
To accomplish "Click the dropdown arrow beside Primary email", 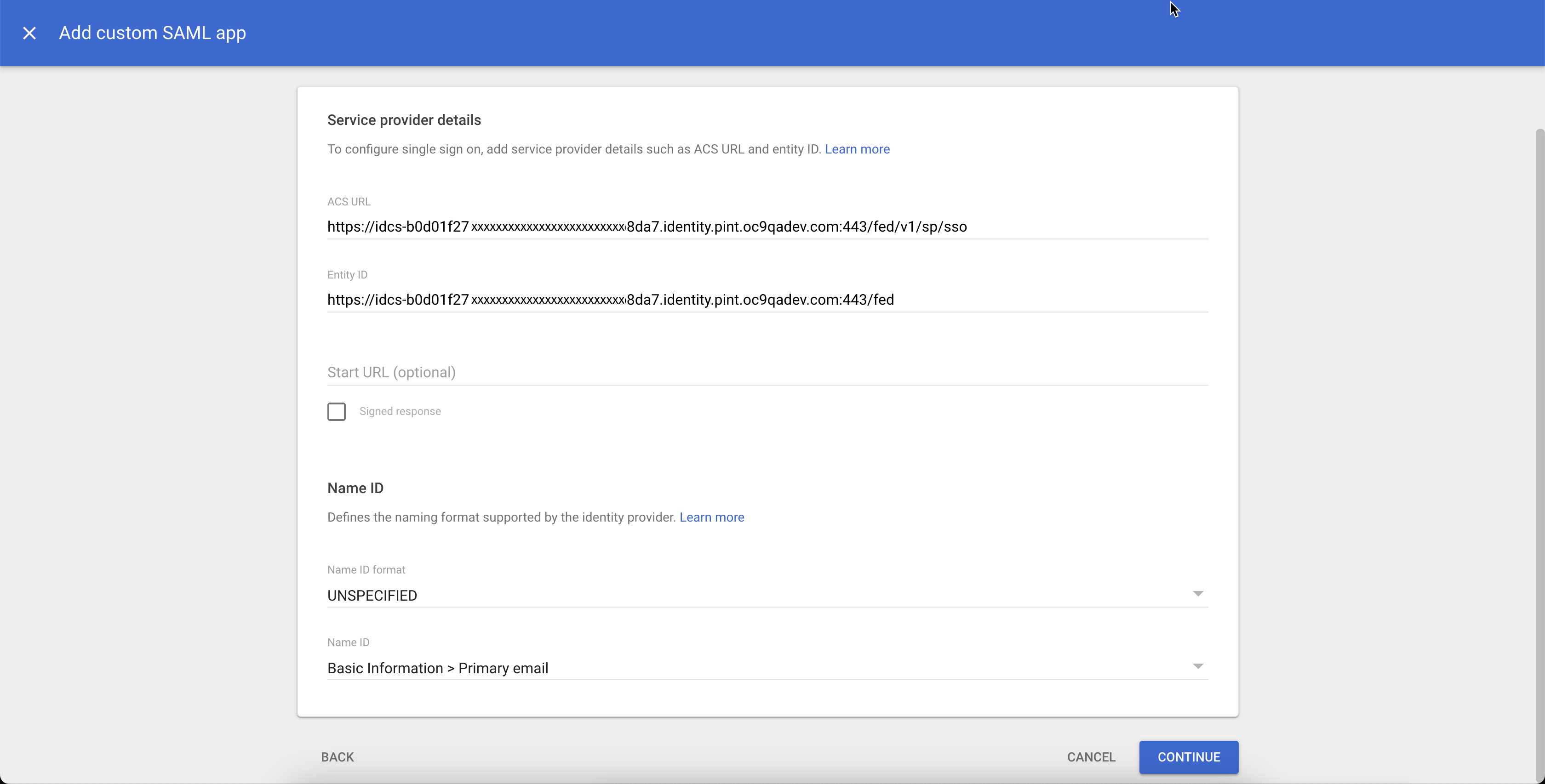I will point(1197,666).
